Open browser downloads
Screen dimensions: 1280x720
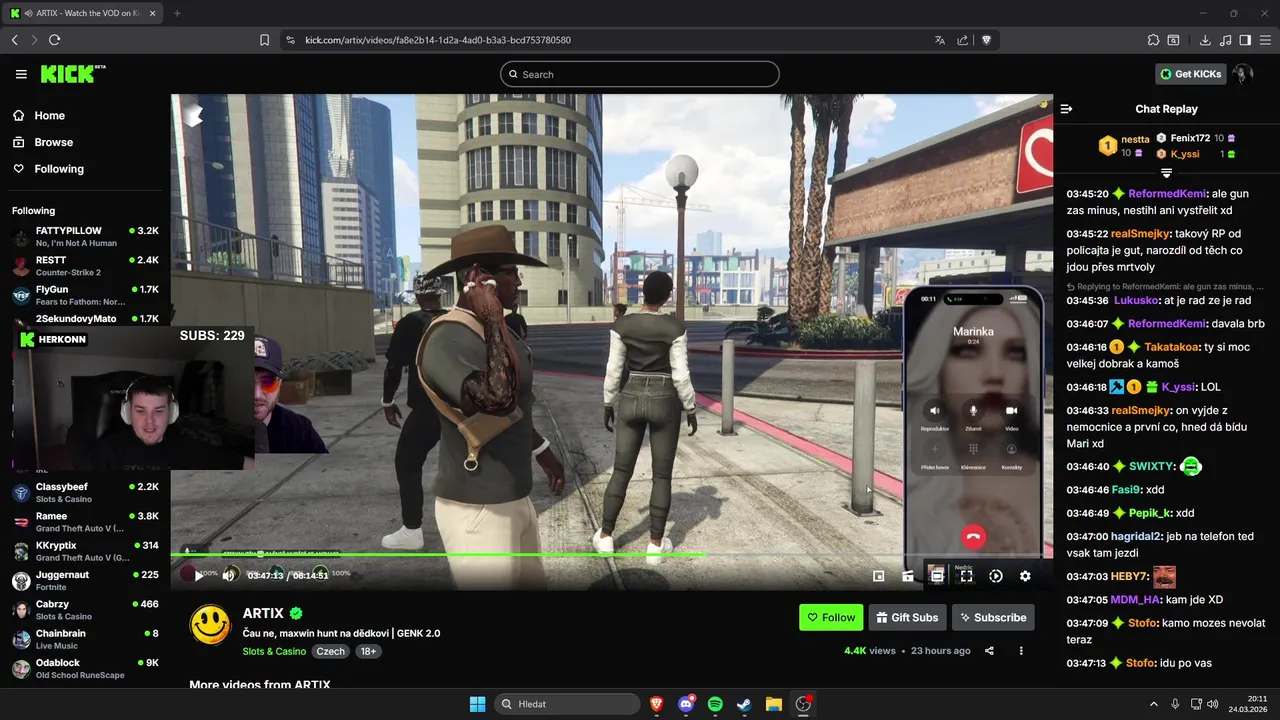coord(1205,40)
